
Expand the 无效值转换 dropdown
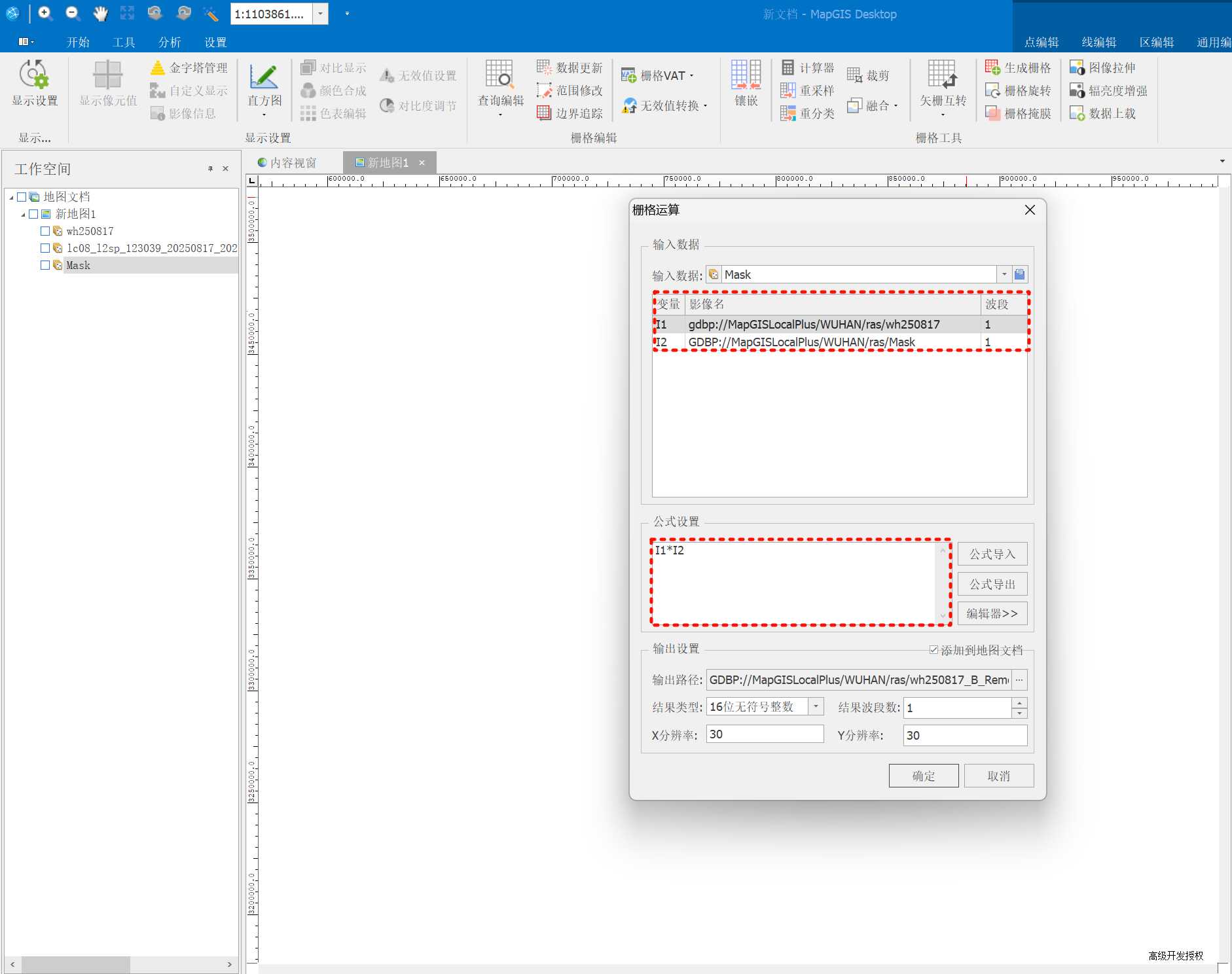(x=706, y=105)
